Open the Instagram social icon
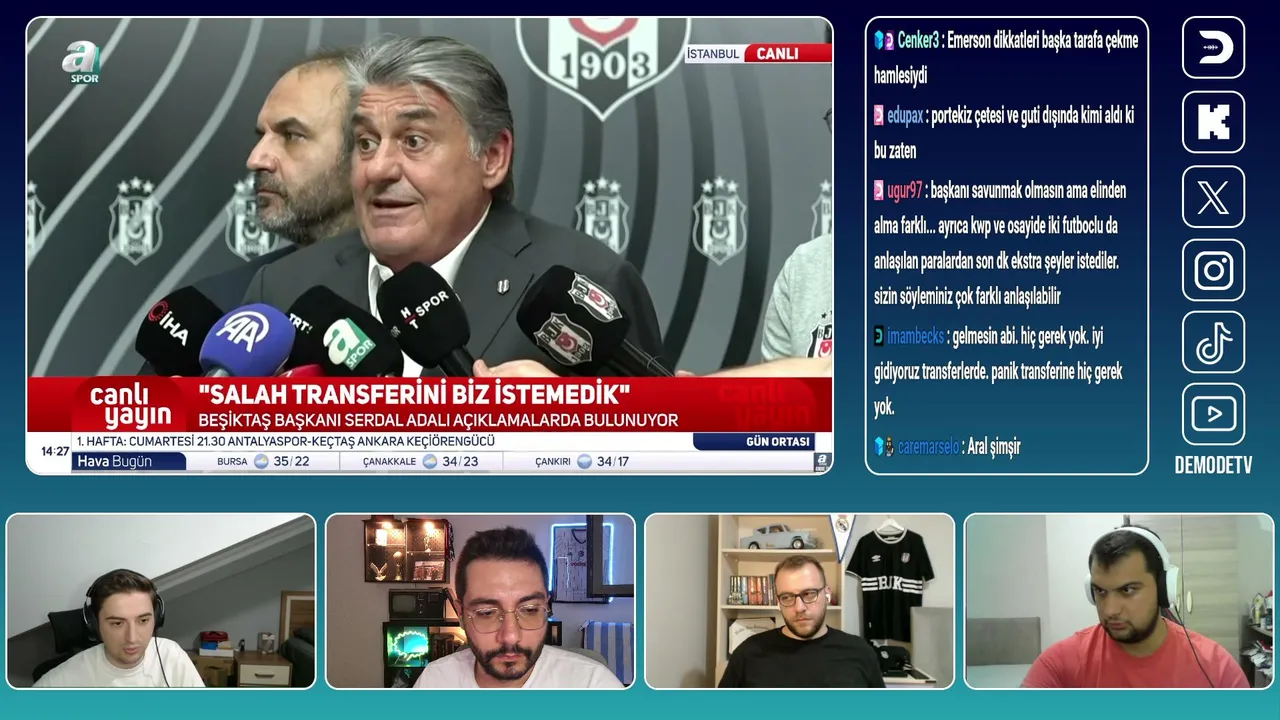 1213,270
